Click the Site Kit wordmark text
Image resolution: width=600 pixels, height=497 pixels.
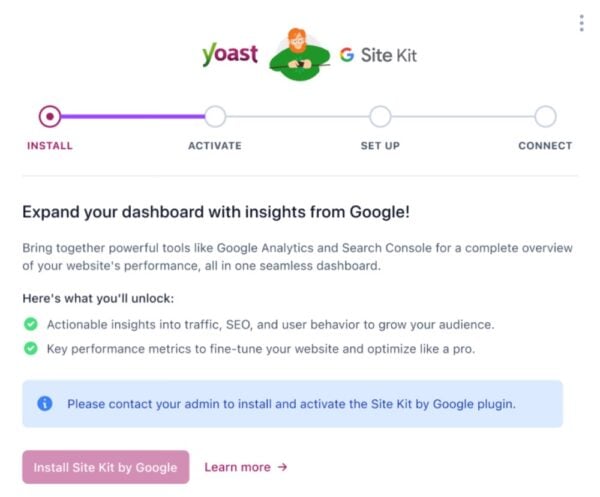(x=389, y=55)
